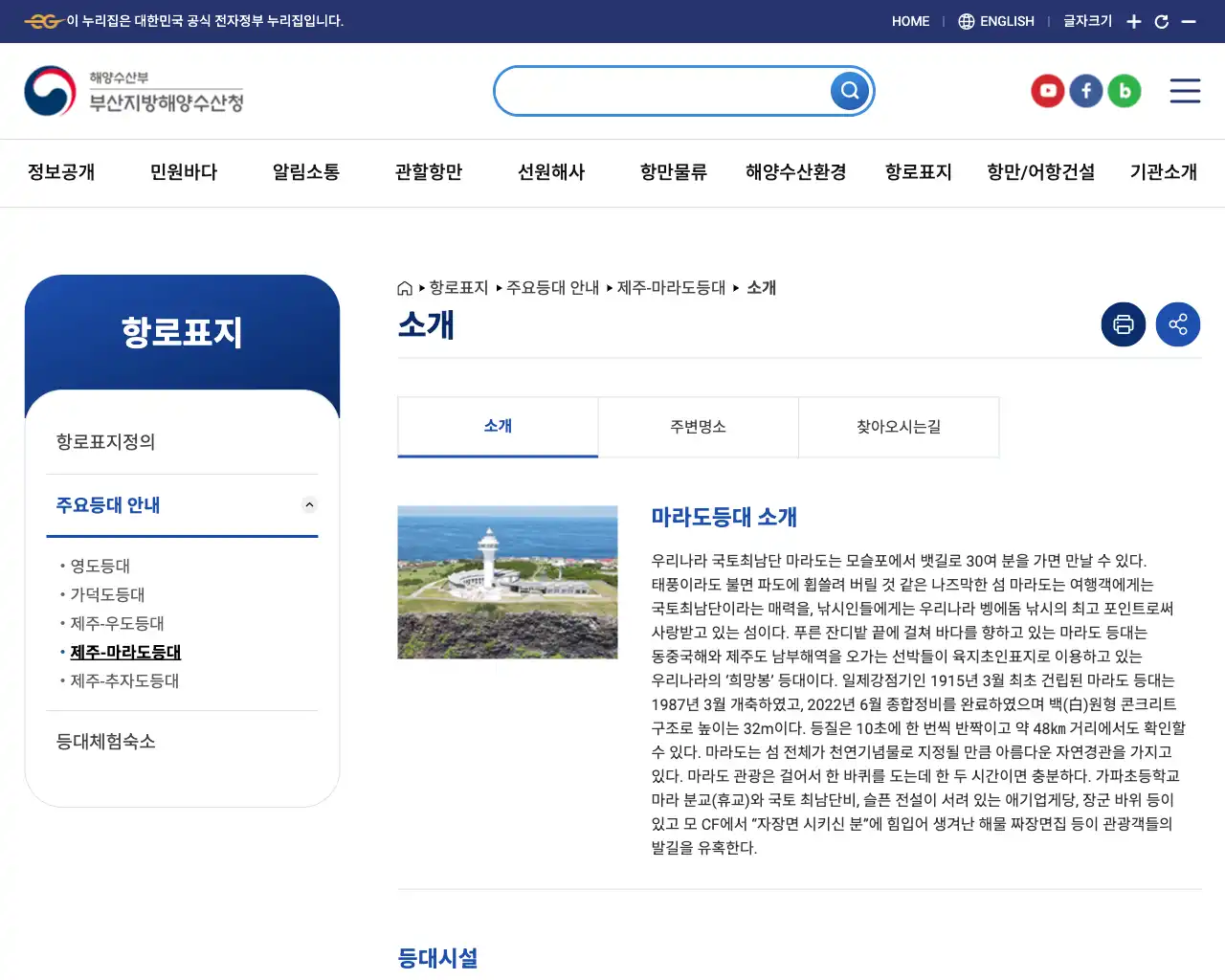Open the 관할항만 menu
Screen dimensions: 1225x980
point(429,172)
